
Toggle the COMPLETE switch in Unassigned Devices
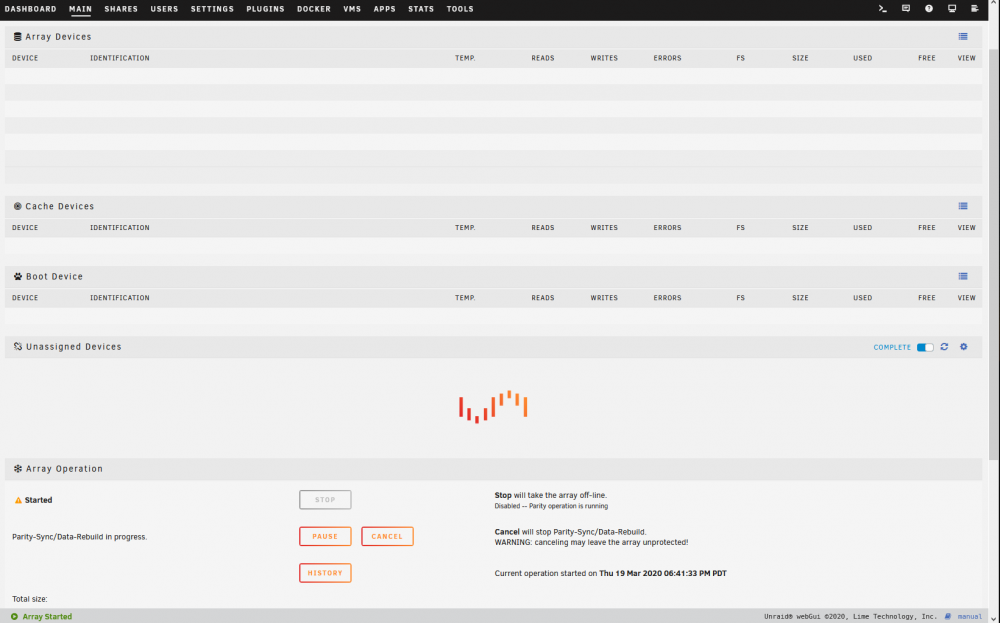(x=925, y=348)
